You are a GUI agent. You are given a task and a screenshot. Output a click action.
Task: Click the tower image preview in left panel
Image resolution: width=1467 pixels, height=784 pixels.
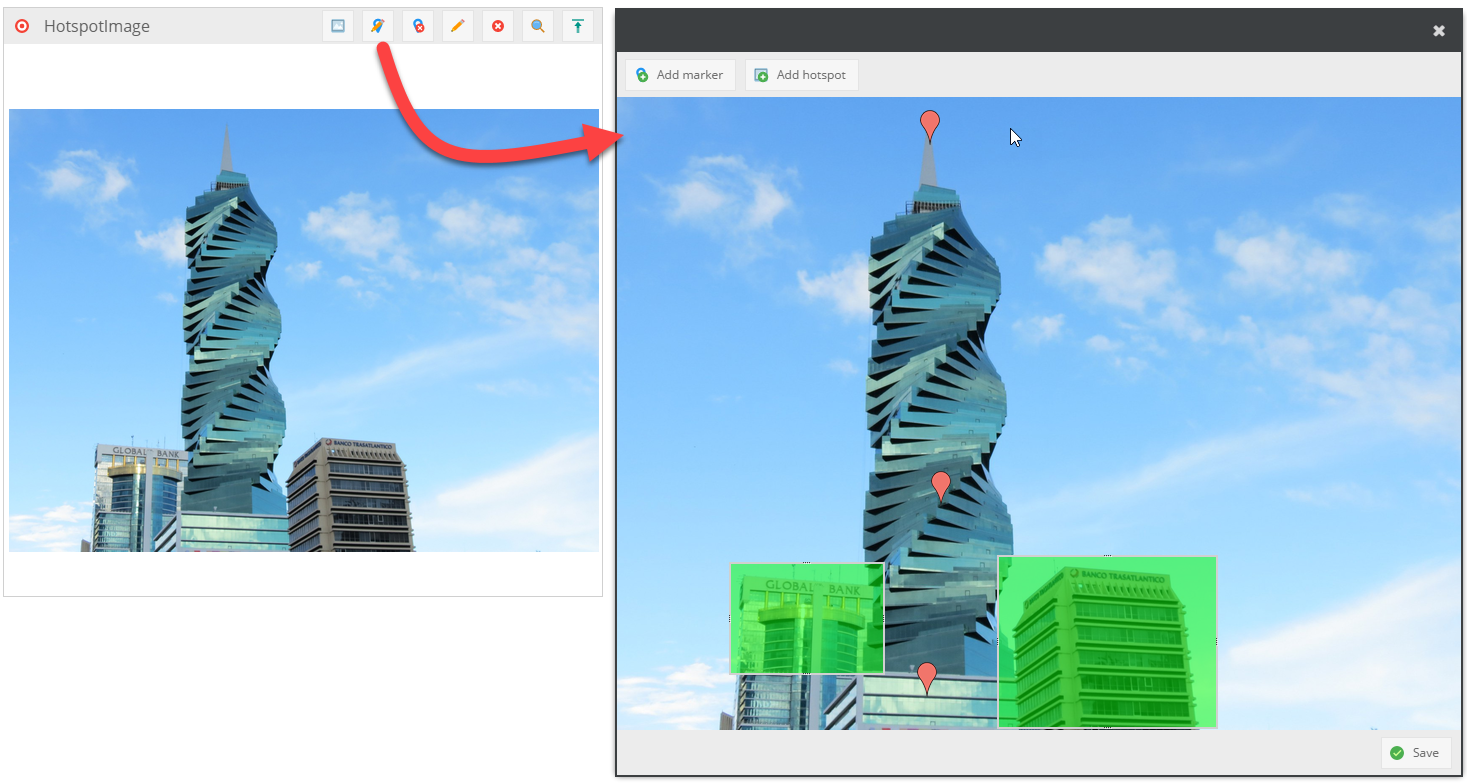[303, 330]
